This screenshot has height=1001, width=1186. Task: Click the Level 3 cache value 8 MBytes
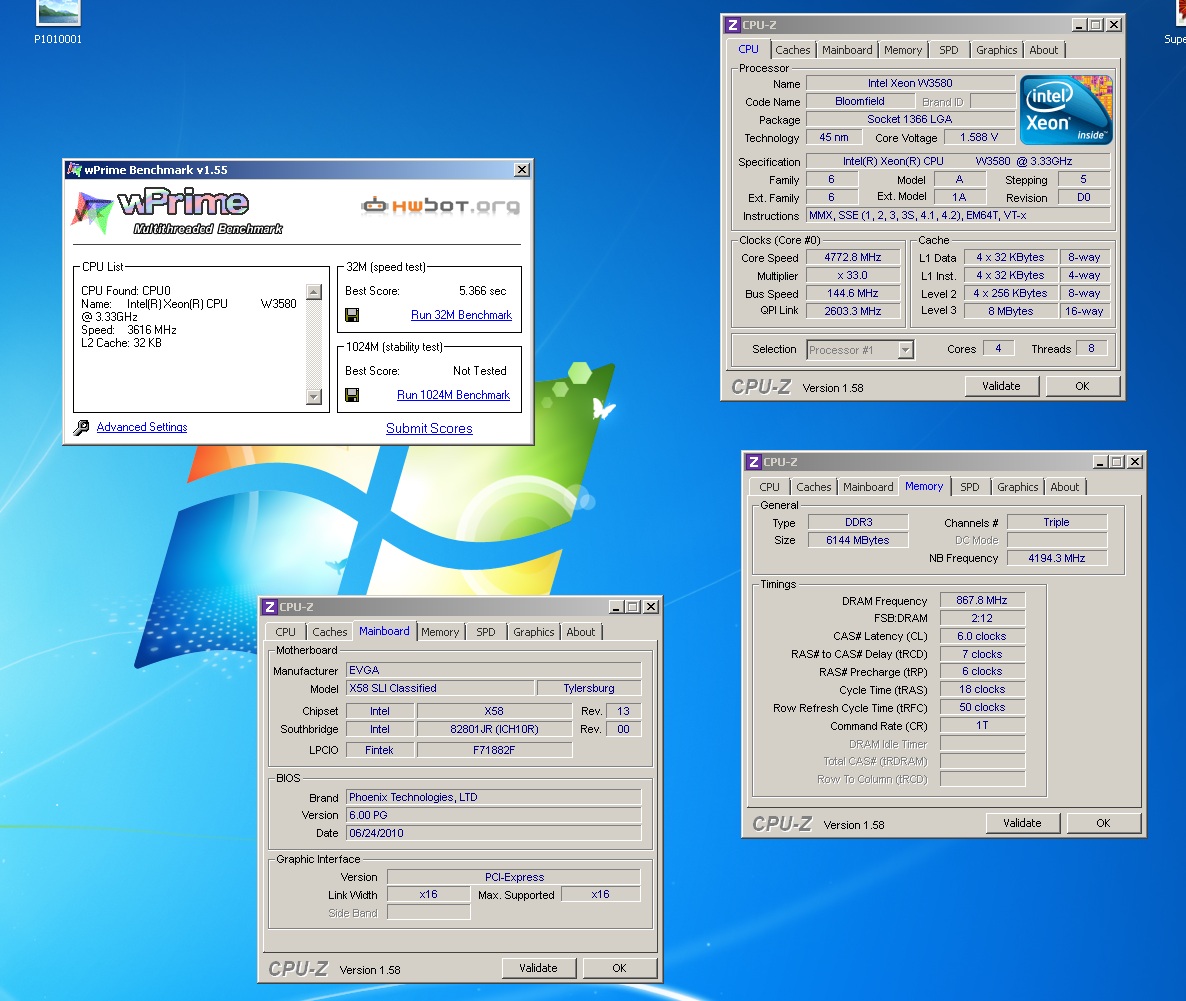[x=1010, y=311]
